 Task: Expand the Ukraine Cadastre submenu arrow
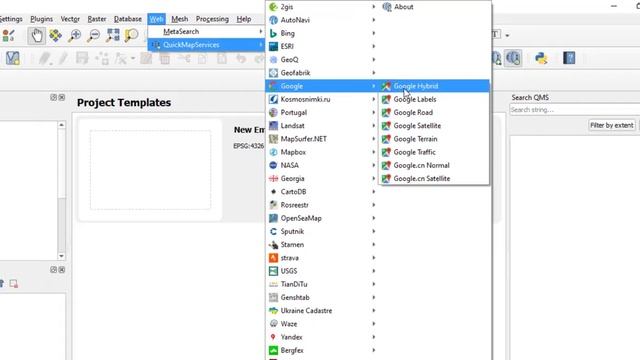pyautogui.click(x=373, y=311)
